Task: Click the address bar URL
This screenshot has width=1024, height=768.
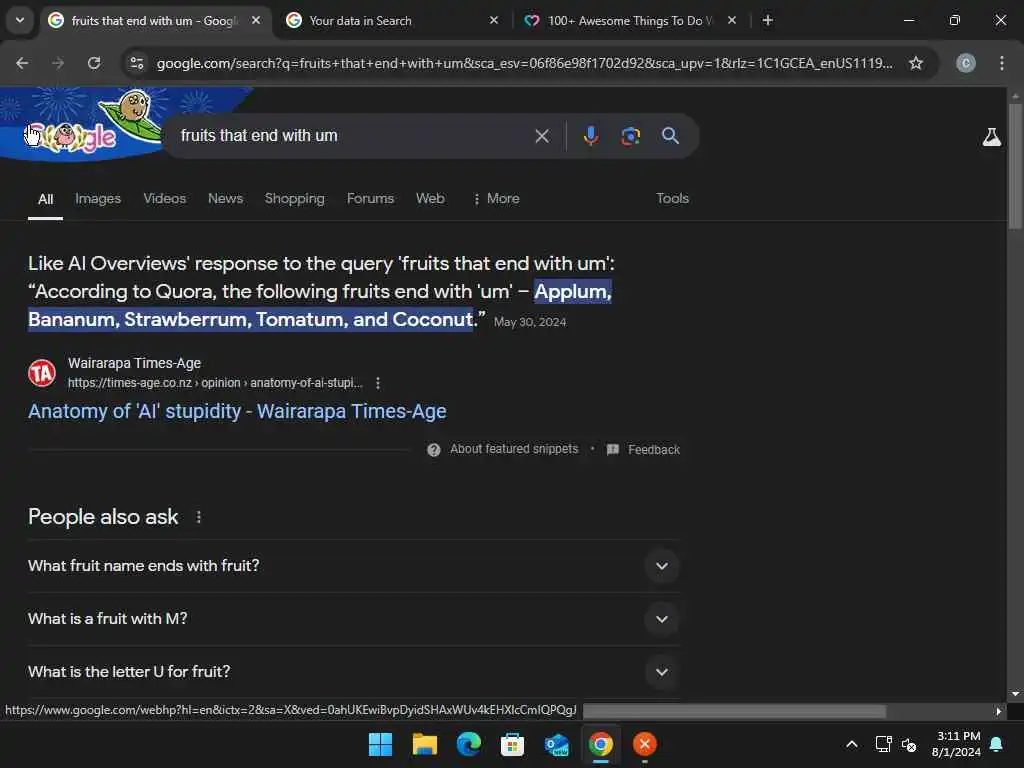Action: click(x=524, y=63)
